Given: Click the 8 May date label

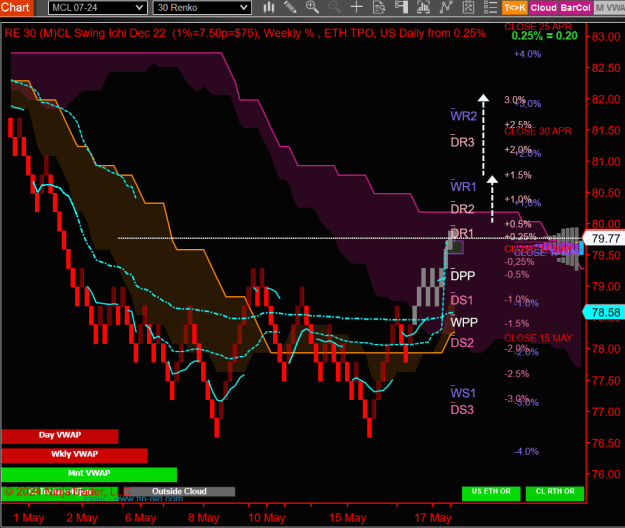Looking at the screenshot, I should [x=203, y=518].
